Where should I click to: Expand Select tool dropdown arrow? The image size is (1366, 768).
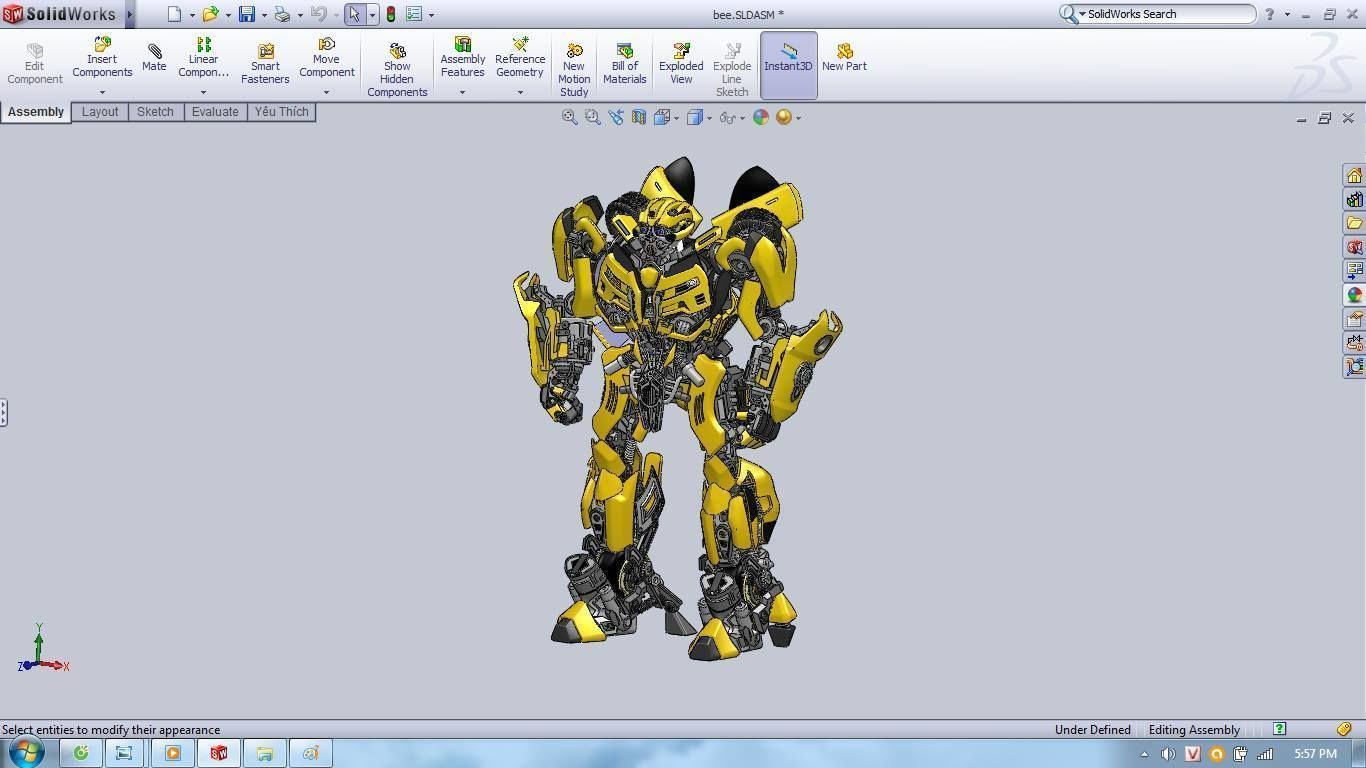[x=372, y=15]
